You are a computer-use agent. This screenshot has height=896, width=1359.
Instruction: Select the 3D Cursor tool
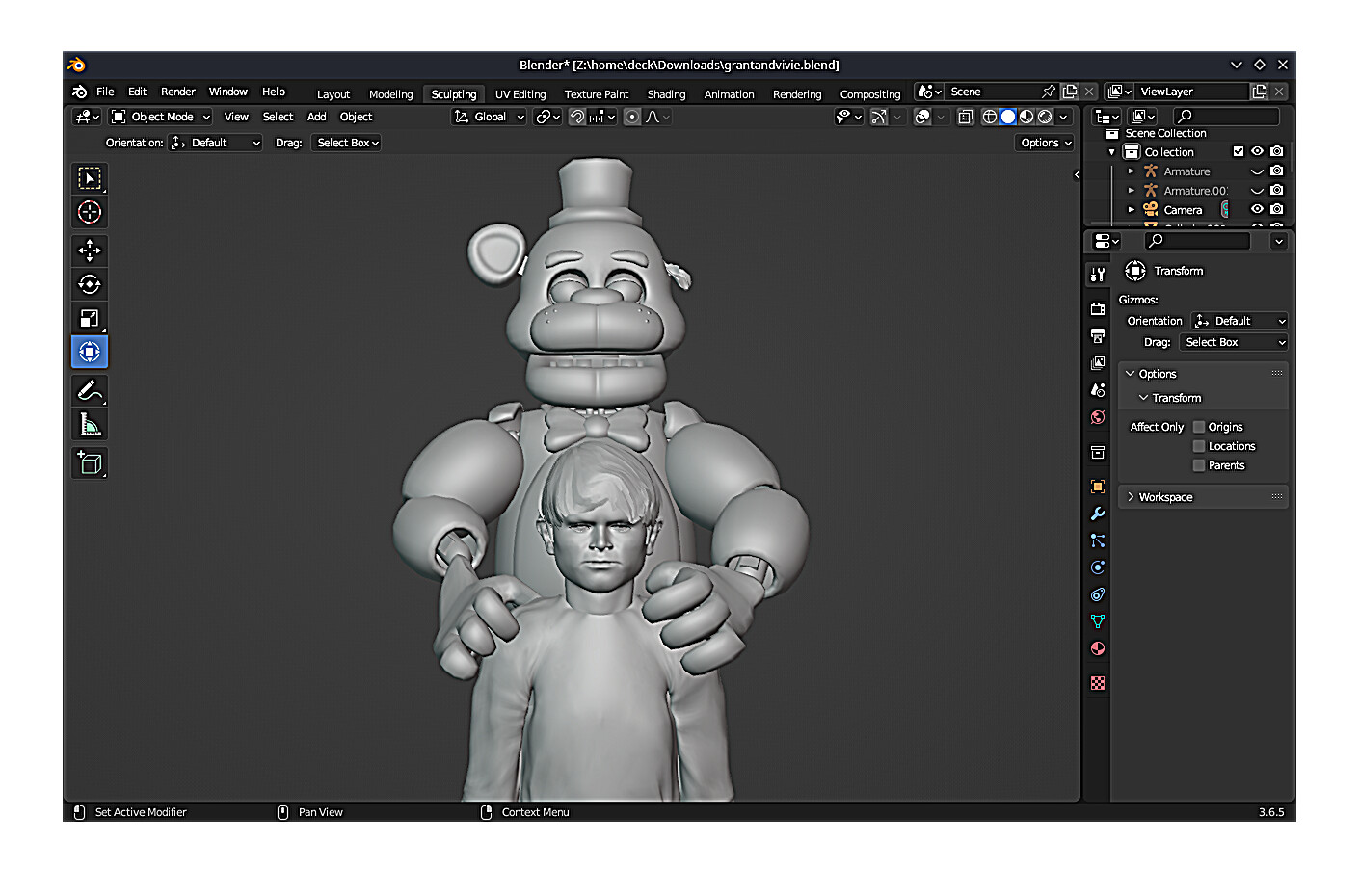(x=90, y=212)
